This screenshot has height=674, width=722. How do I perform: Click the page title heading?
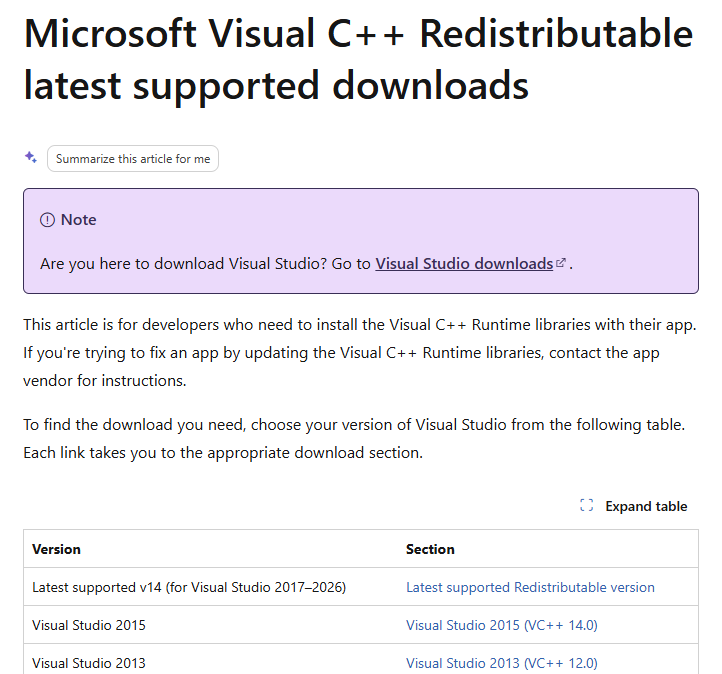coord(358,60)
